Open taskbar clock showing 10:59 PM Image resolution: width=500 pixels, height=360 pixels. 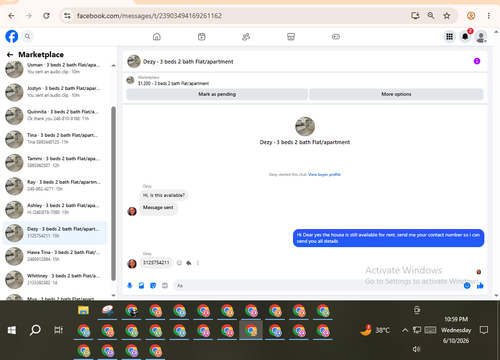tap(456, 330)
